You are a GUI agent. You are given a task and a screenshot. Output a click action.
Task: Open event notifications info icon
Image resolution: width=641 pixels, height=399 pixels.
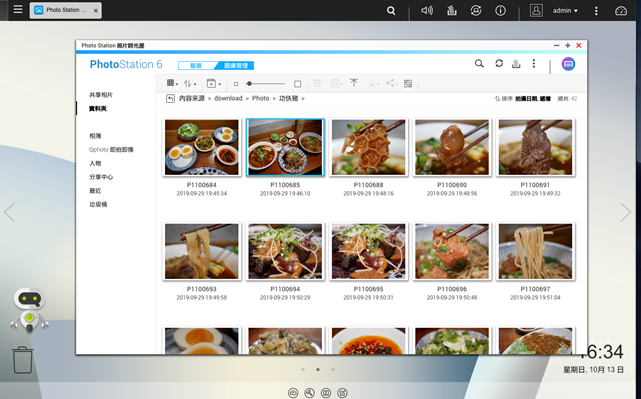pyautogui.click(x=500, y=10)
